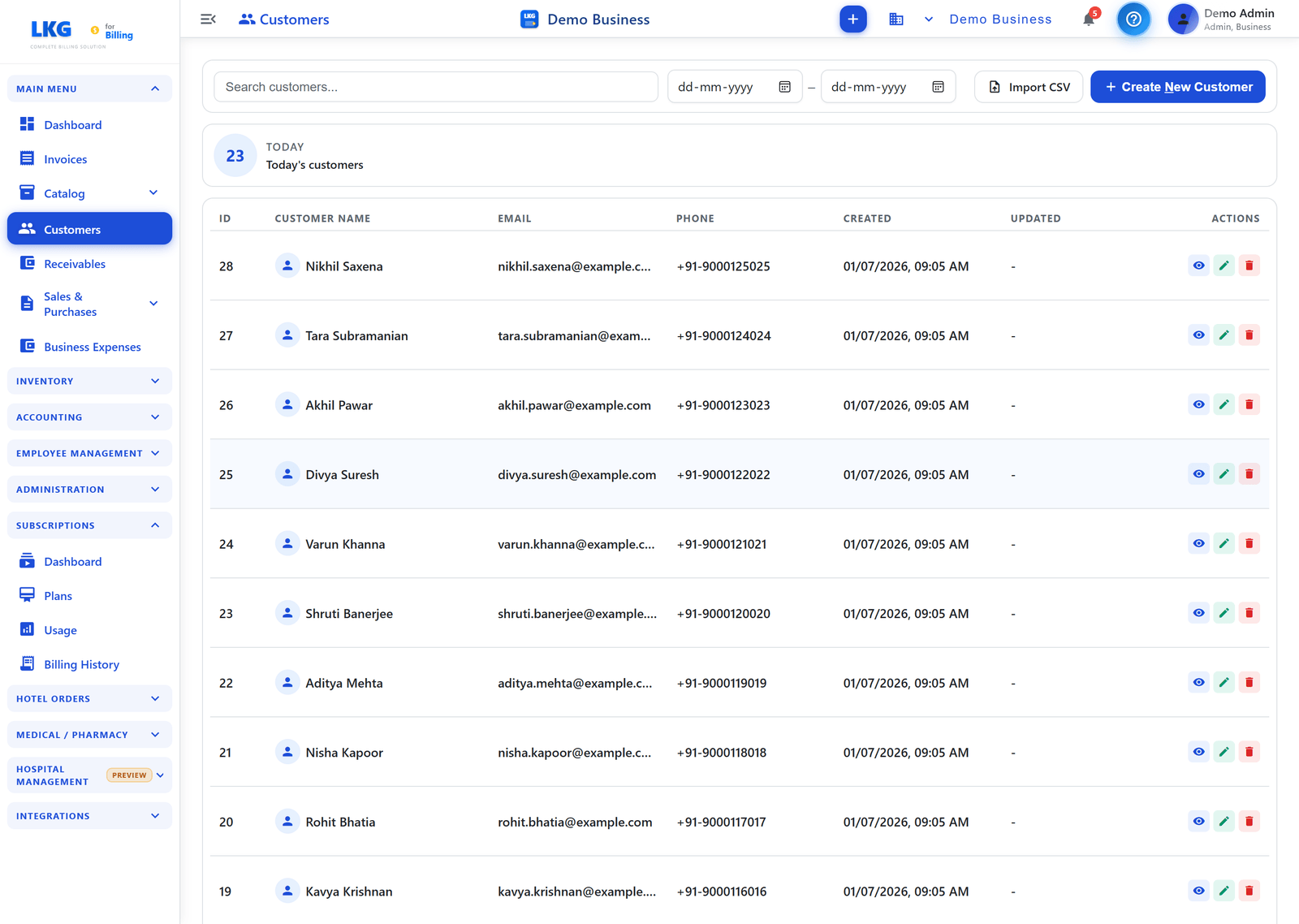This screenshot has height=924, width=1299.
Task: Open Business Expenses in the sidebar
Action: click(x=89, y=347)
